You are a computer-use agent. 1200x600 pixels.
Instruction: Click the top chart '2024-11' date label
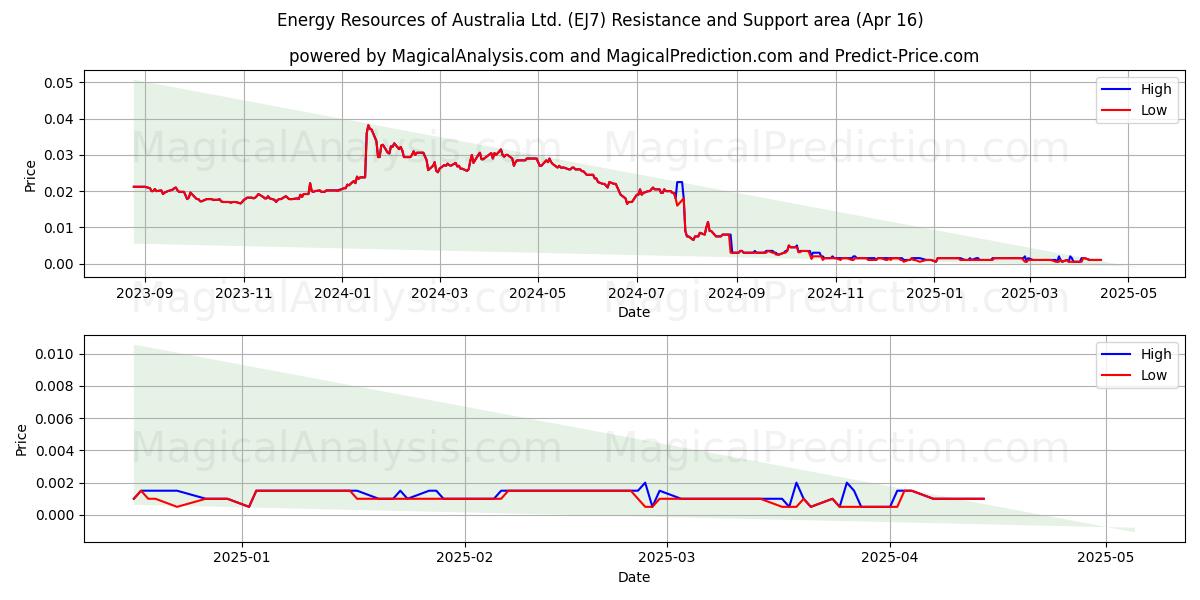click(x=835, y=293)
